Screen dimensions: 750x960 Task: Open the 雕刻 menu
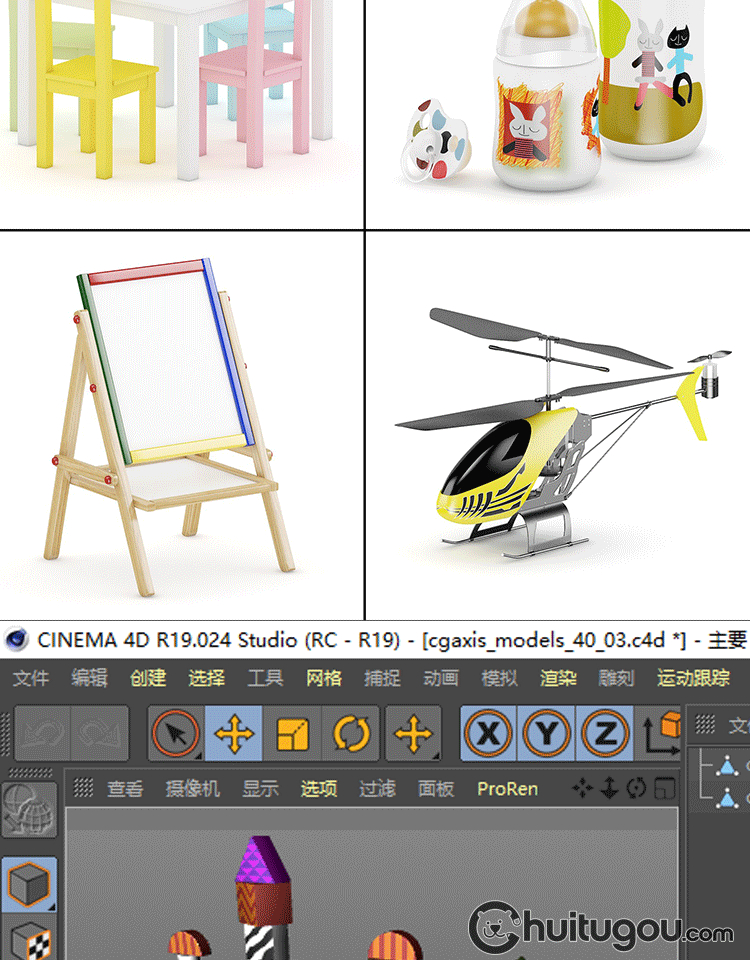pyautogui.click(x=617, y=678)
